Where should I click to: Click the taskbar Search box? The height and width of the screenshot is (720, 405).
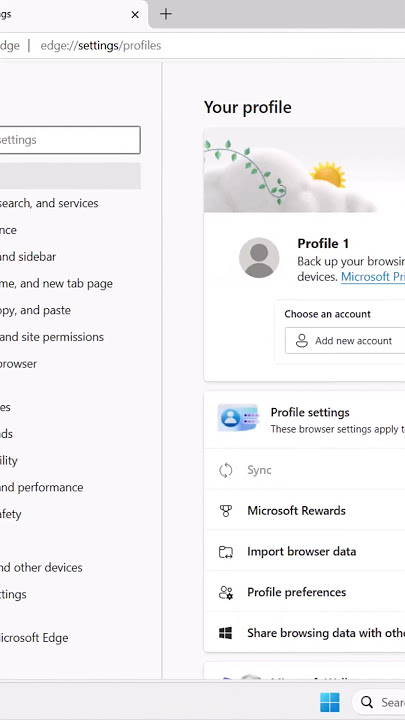(379, 703)
